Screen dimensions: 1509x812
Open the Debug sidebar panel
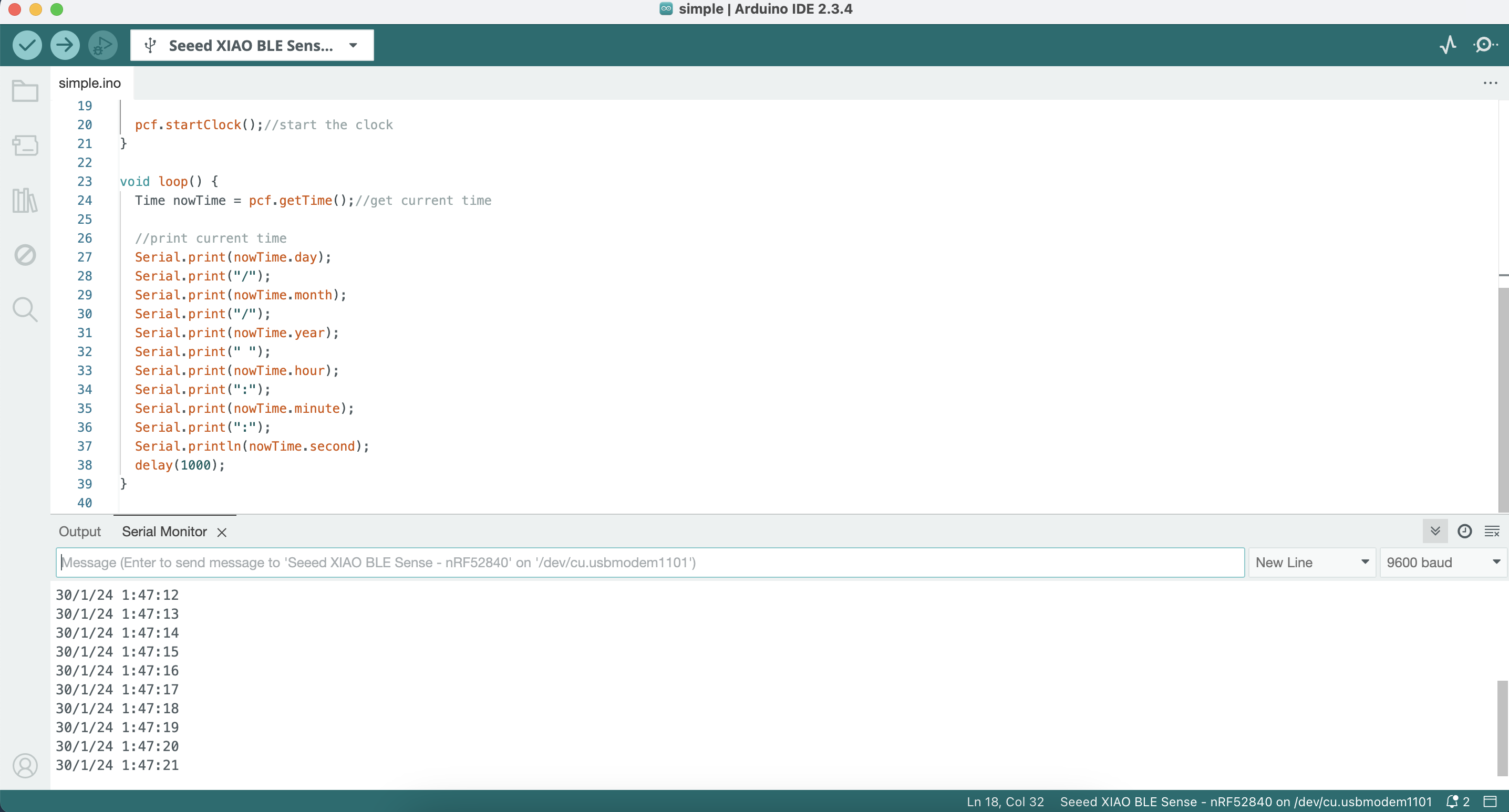25,255
